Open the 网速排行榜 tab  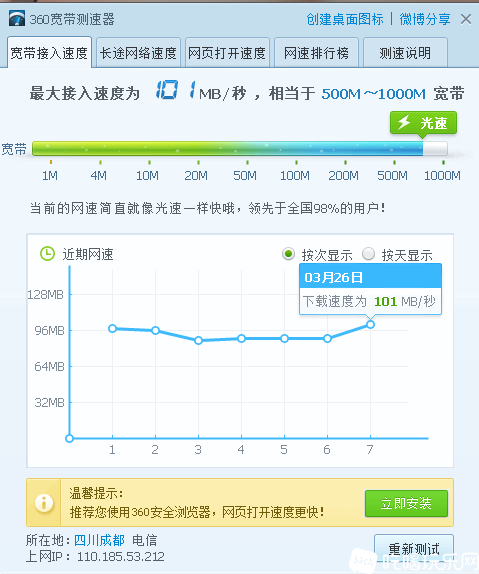click(x=316, y=53)
